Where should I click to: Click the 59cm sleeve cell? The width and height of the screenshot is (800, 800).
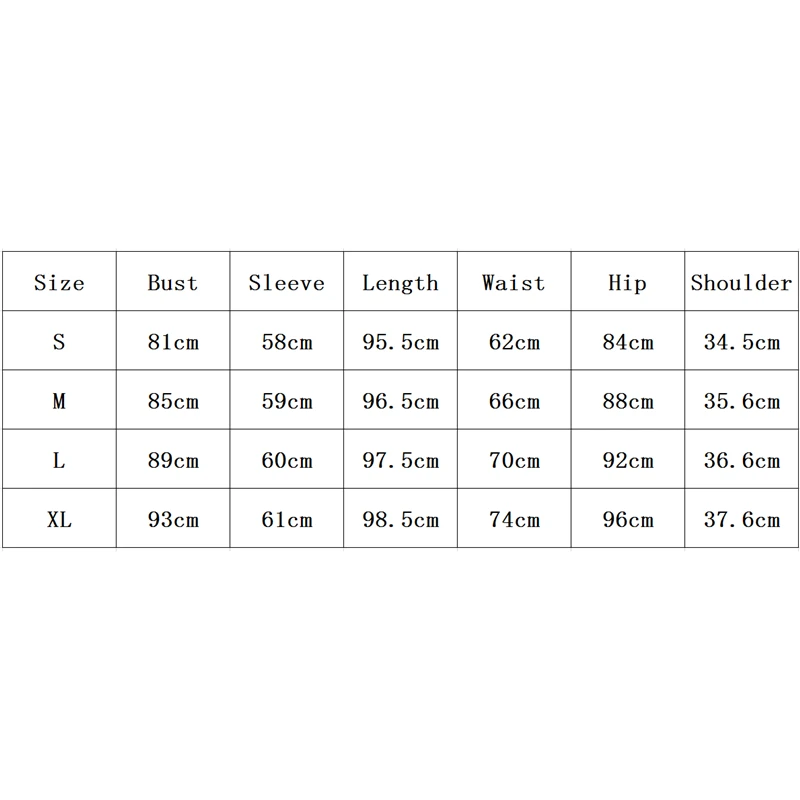287,402
